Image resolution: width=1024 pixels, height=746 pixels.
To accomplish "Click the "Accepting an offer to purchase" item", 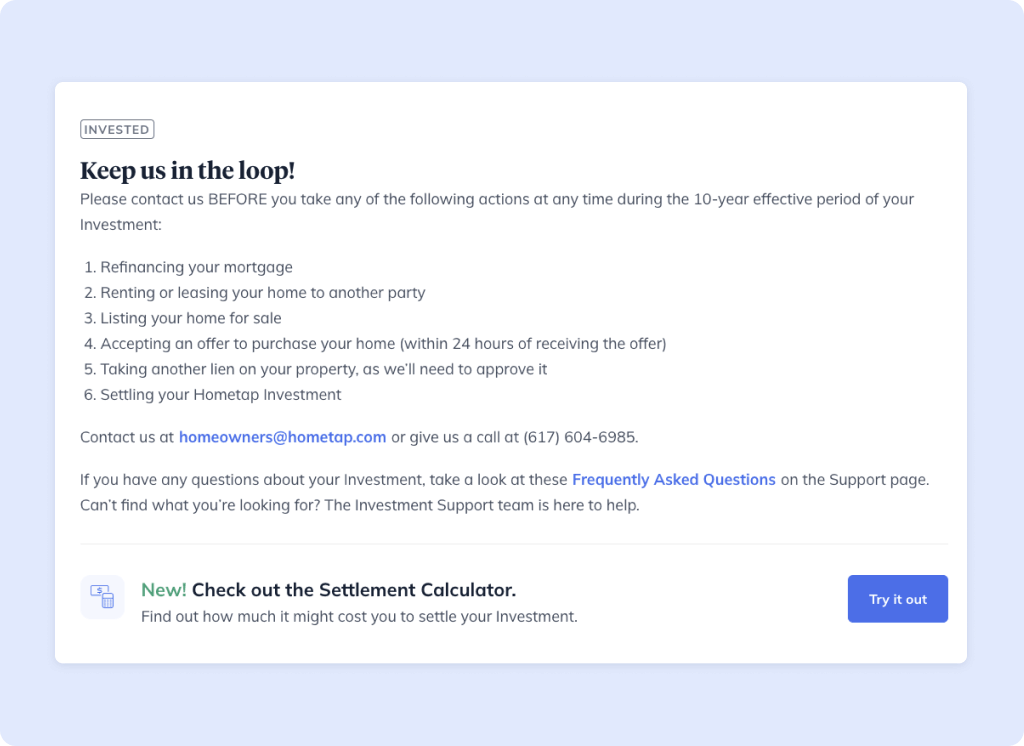I will click(382, 344).
